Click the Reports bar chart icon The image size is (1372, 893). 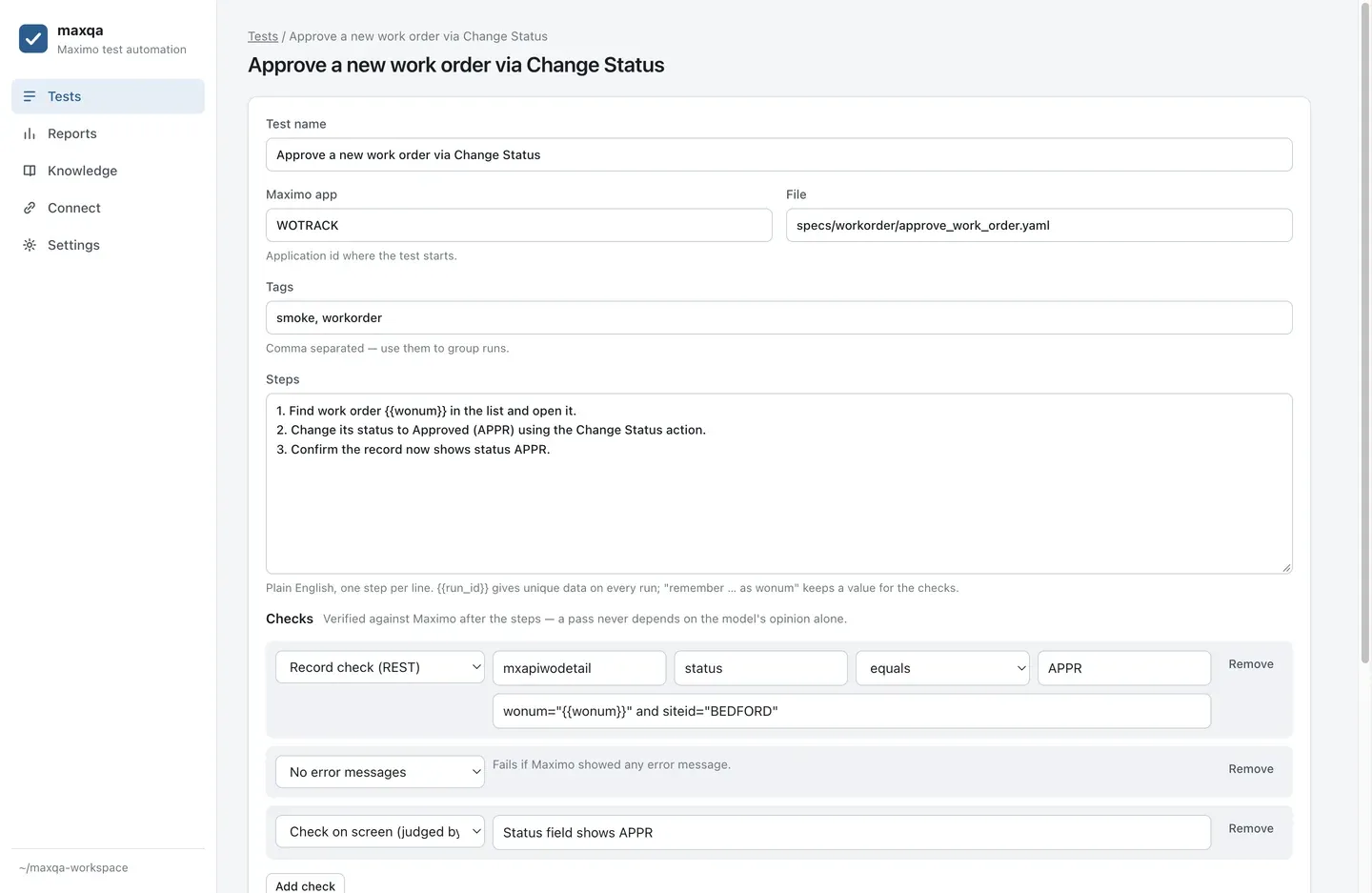click(30, 133)
